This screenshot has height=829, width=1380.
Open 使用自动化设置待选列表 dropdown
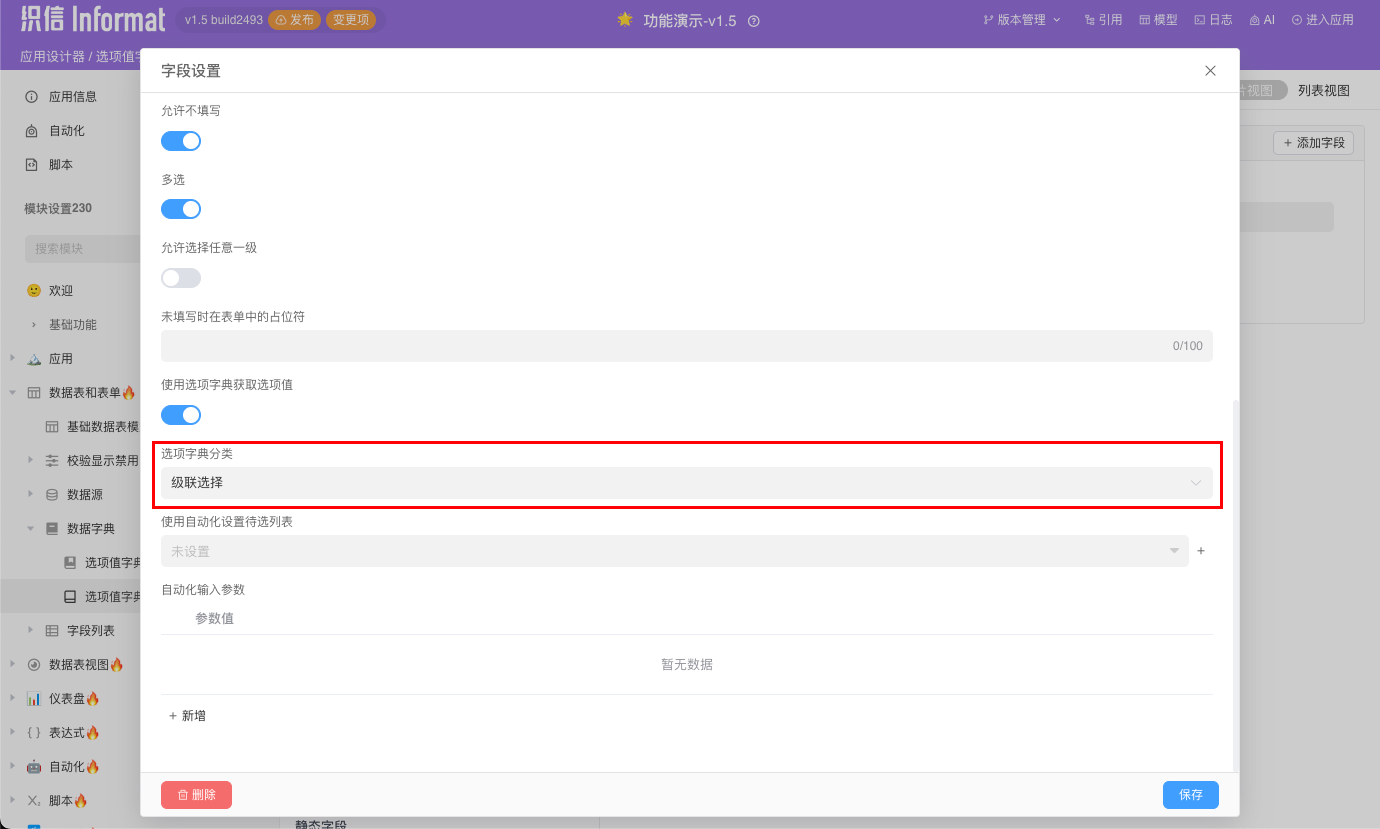click(674, 551)
